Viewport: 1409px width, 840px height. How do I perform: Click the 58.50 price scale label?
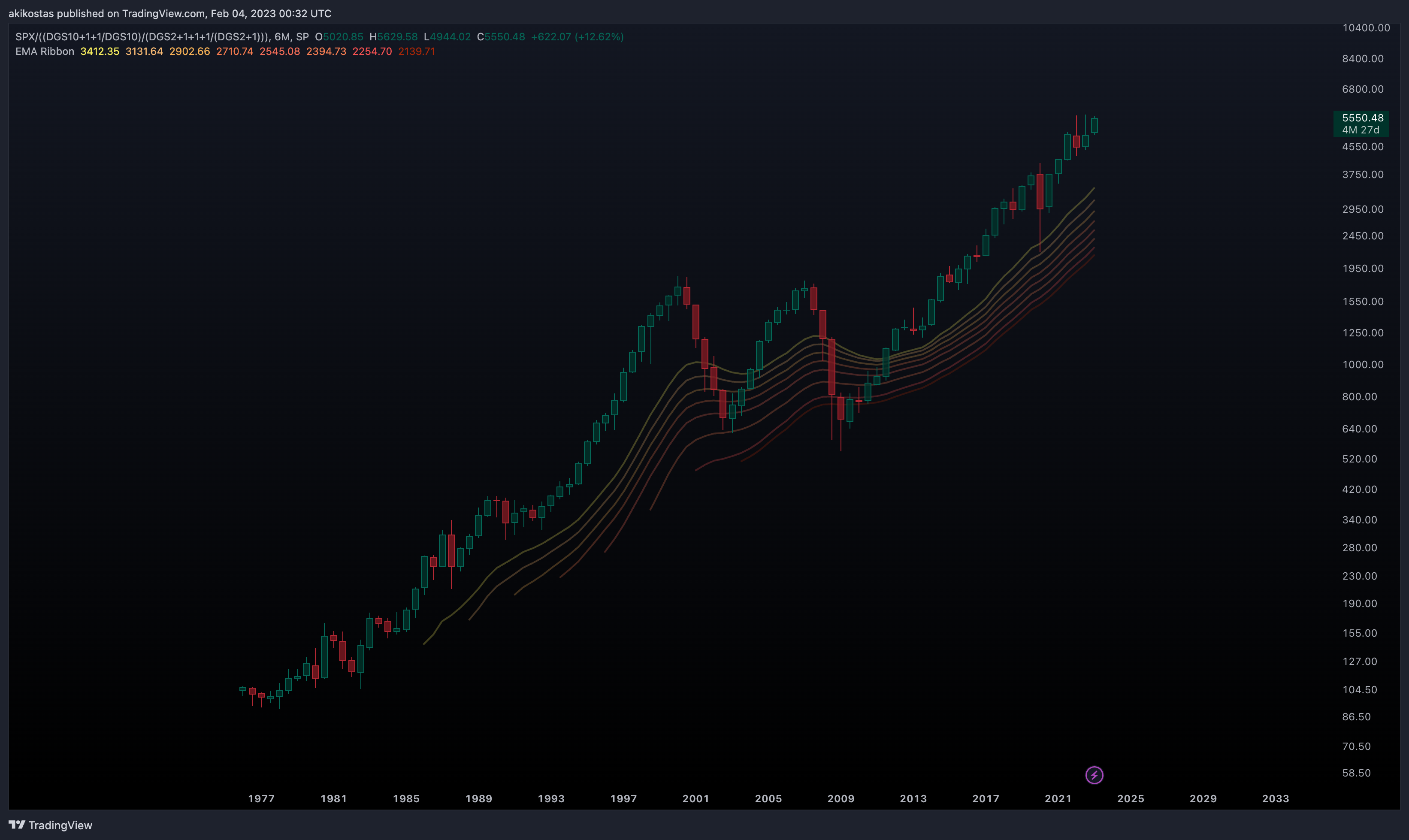1356,773
